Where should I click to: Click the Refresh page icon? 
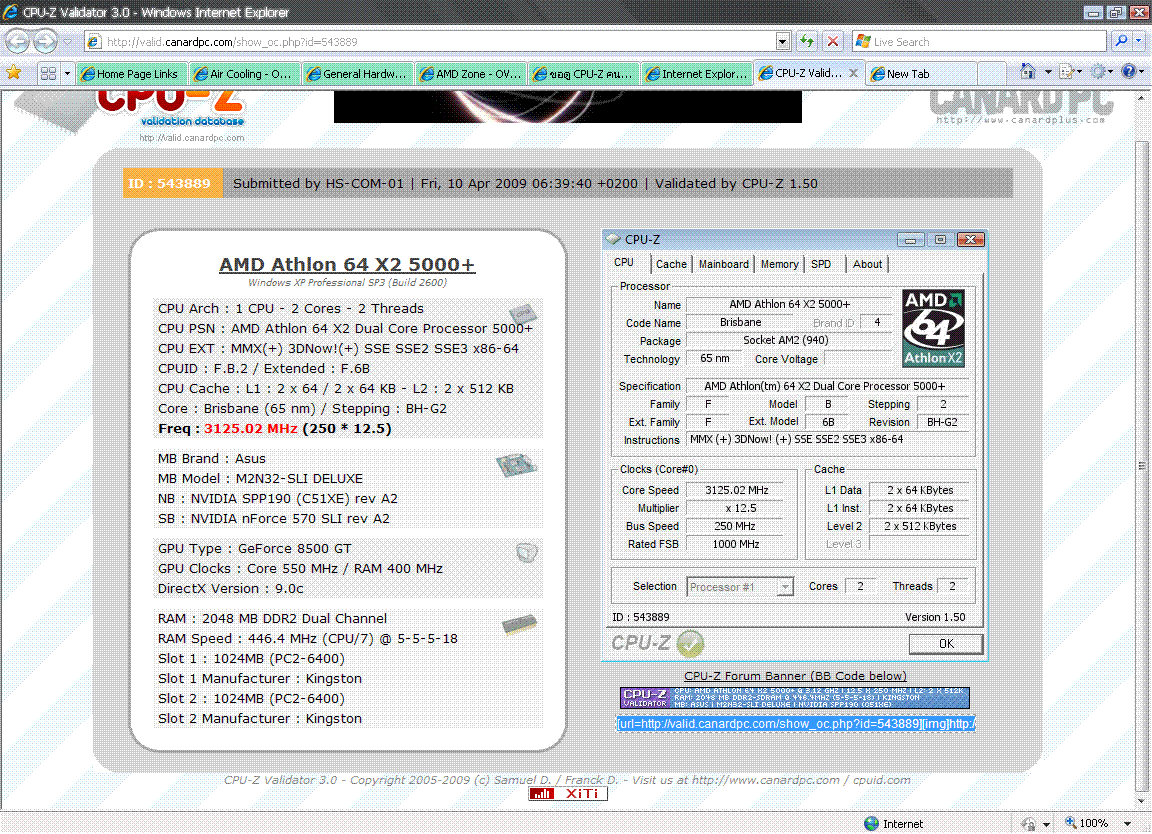click(807, 42)
